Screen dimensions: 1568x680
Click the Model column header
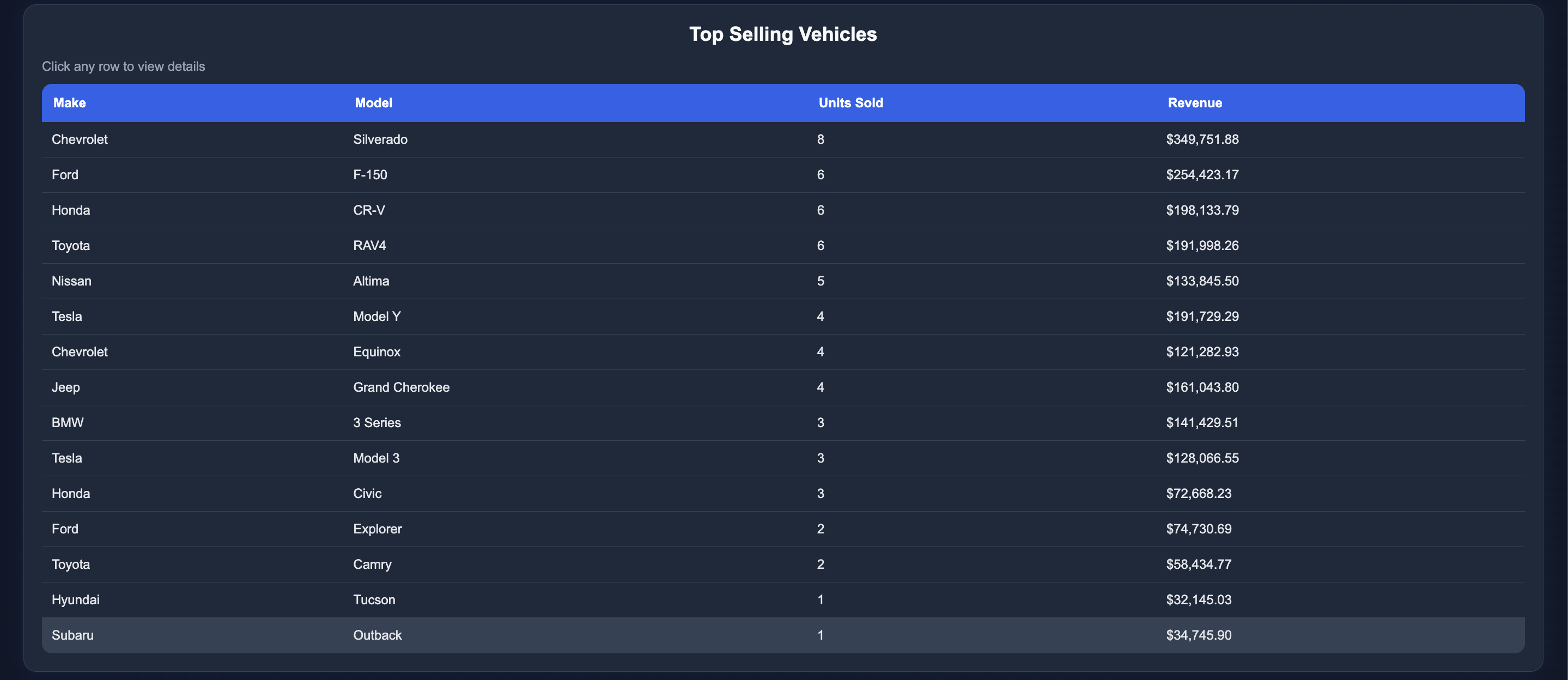373,103
